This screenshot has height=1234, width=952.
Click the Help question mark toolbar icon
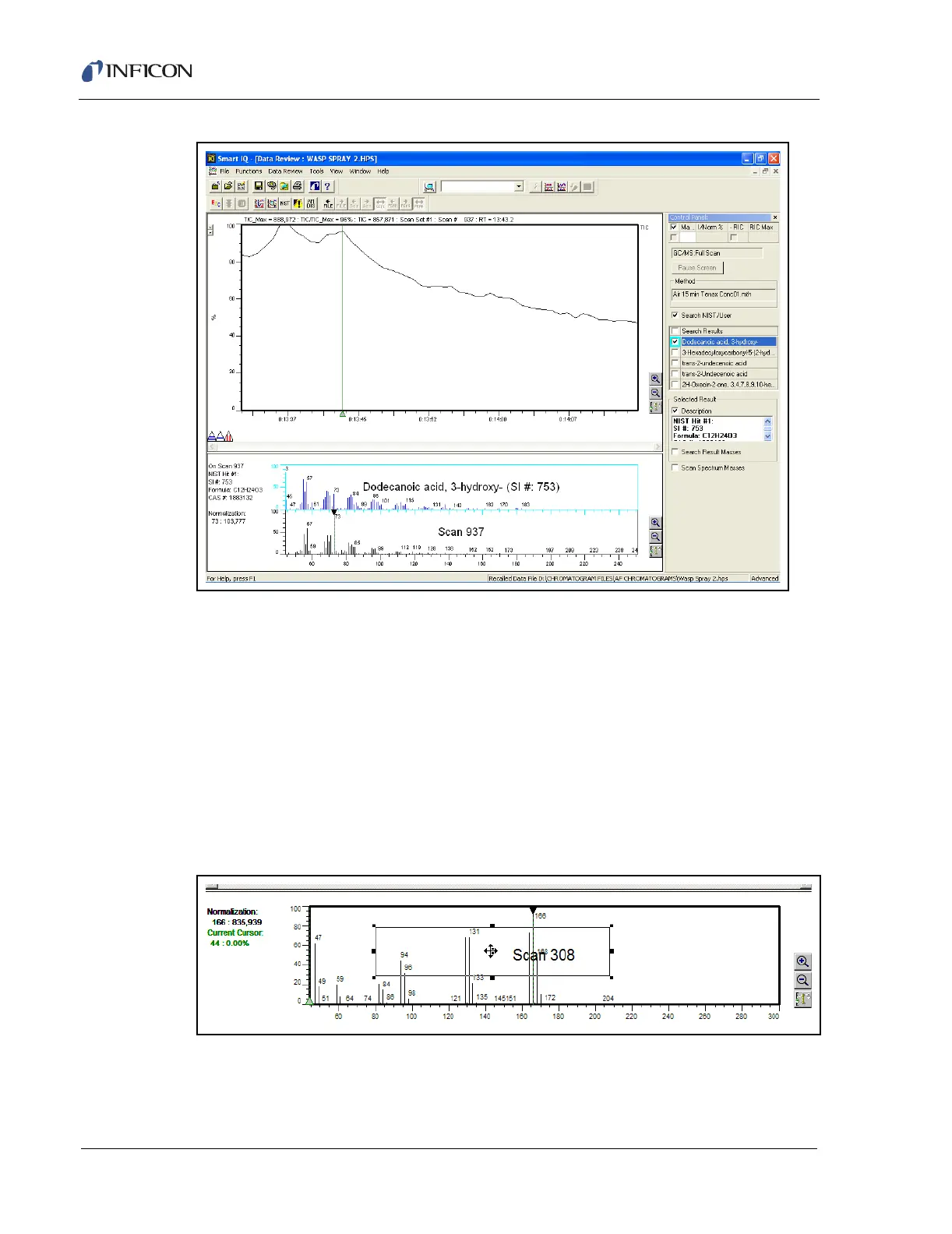point(327,186)
